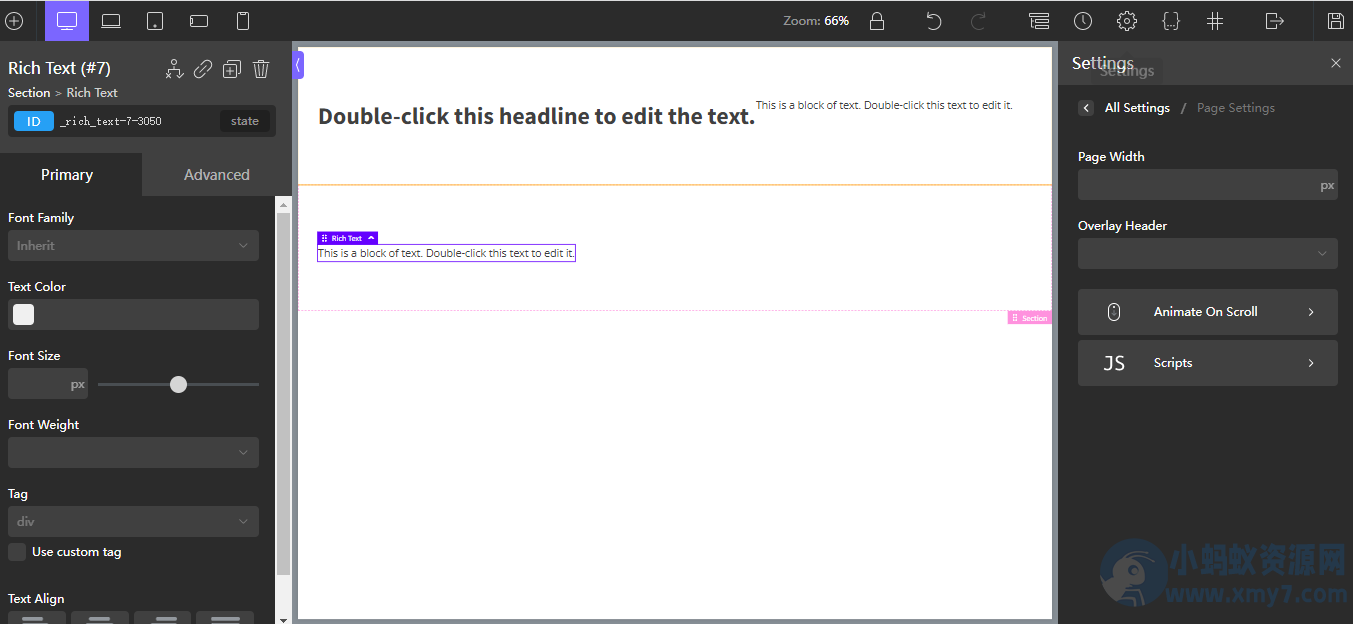Open the History clock icon
This screenshot has width=1353, height=624.
1083,21
